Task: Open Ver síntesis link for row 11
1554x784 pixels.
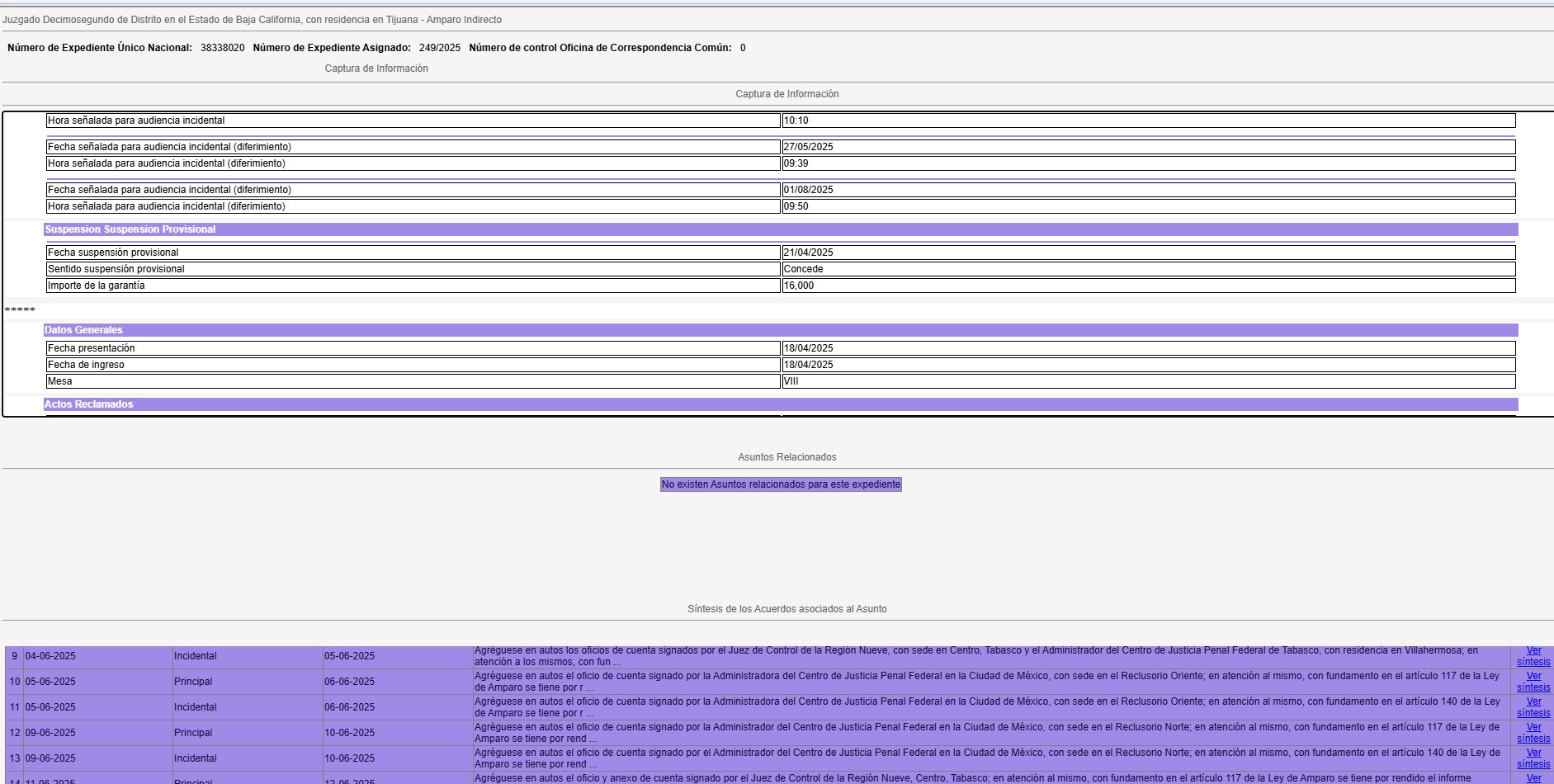Action: (x=1533, y=707)
